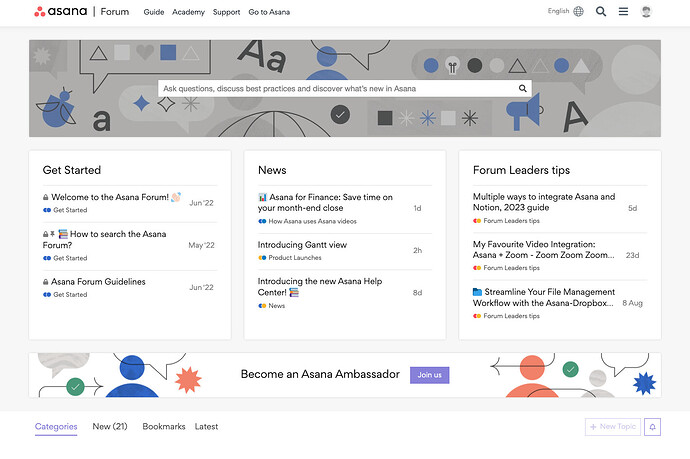Click How Asana uses Asana videos category
This screenshot has height=459, width=690.
coord(312,221)
